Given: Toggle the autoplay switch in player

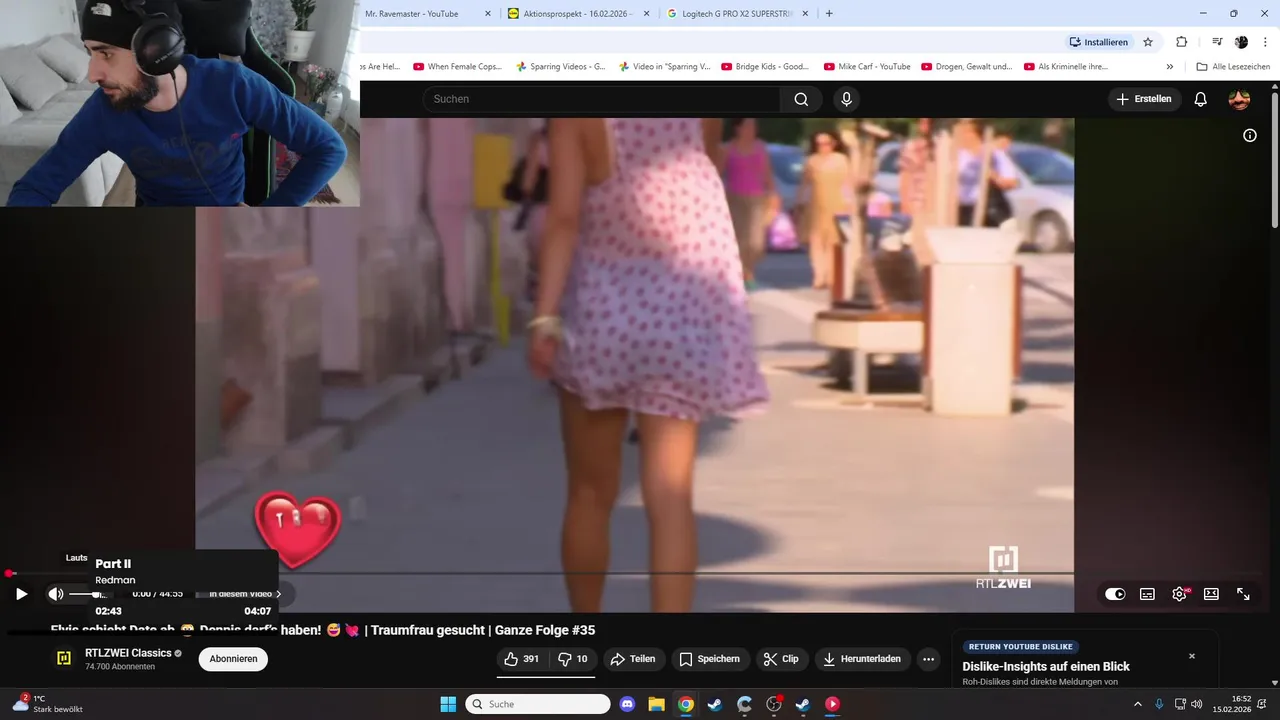Looking at the screenshot, I should pyautogui.click(x=1115, y=594).
